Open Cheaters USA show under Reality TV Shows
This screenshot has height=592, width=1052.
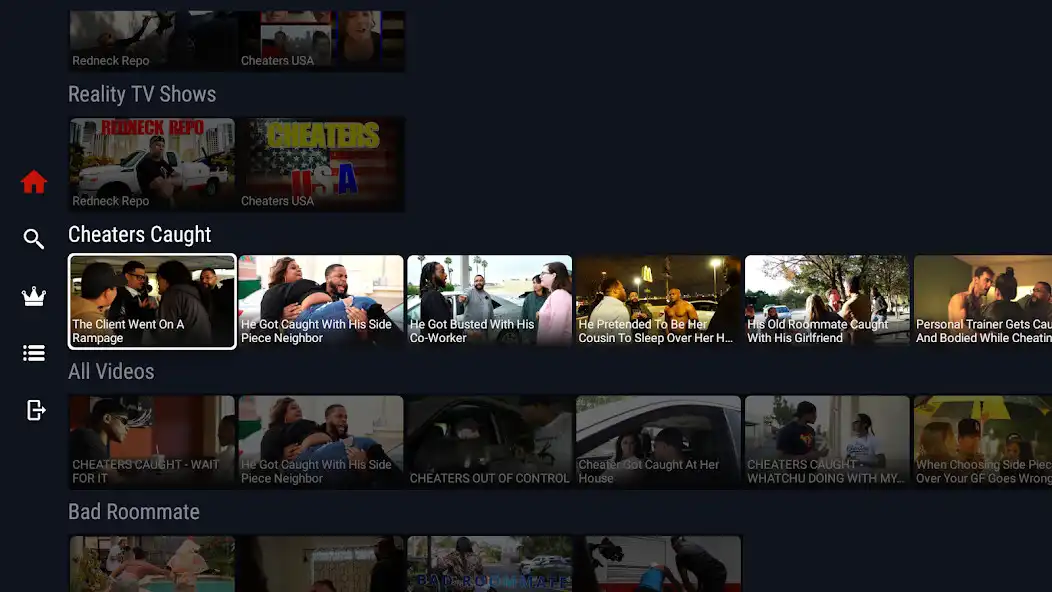321,164
